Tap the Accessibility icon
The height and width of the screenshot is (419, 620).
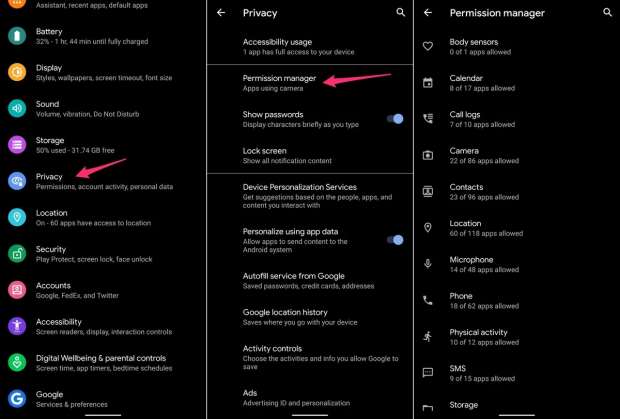click(18, 326)
